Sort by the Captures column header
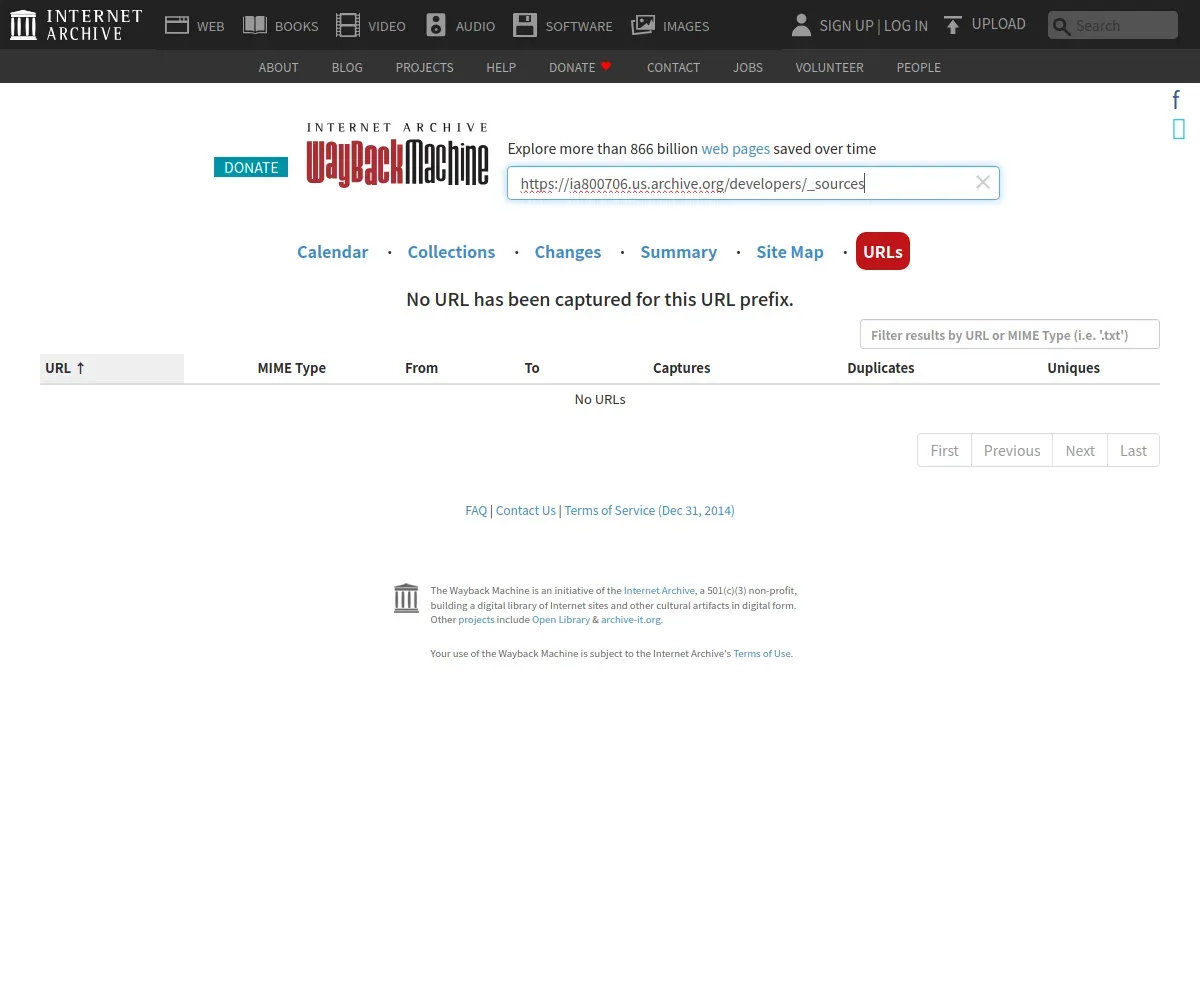 click(682, 368)
